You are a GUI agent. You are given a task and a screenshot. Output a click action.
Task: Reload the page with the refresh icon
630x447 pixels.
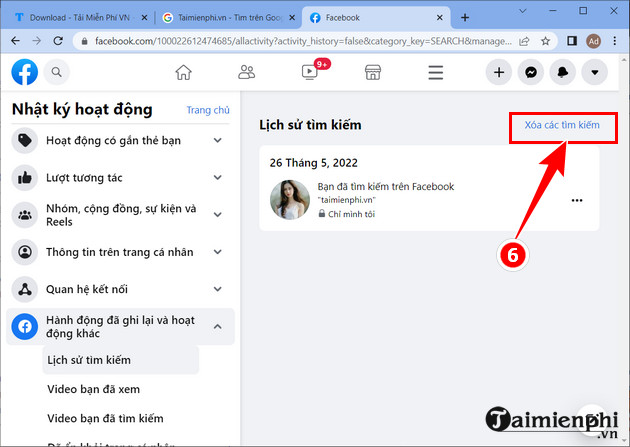58,41
